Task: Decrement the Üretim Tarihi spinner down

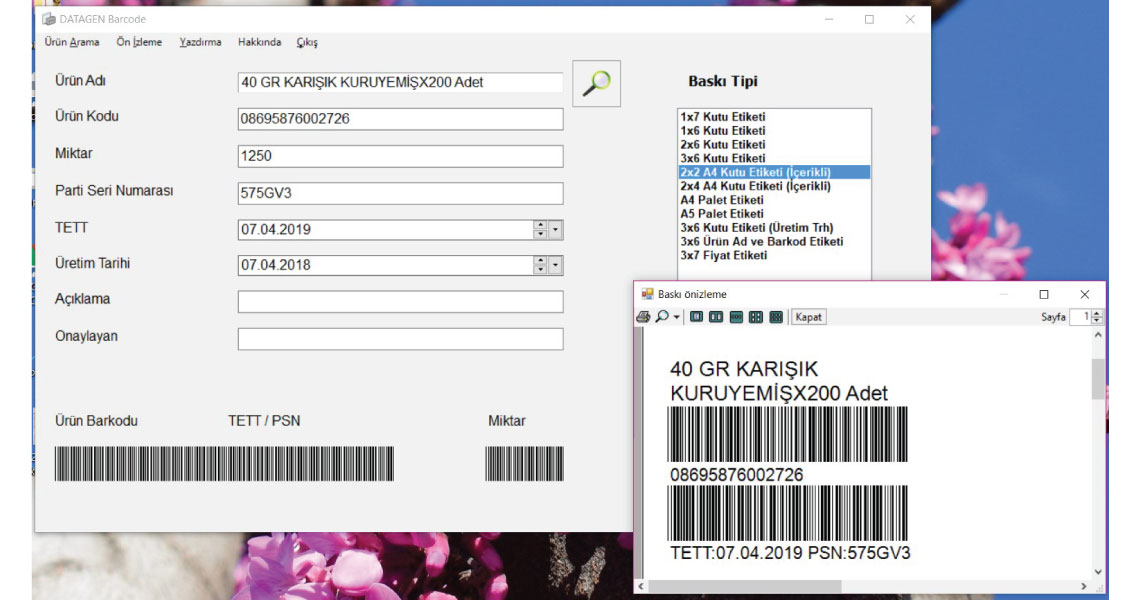Action: click(x=540, y=270)
